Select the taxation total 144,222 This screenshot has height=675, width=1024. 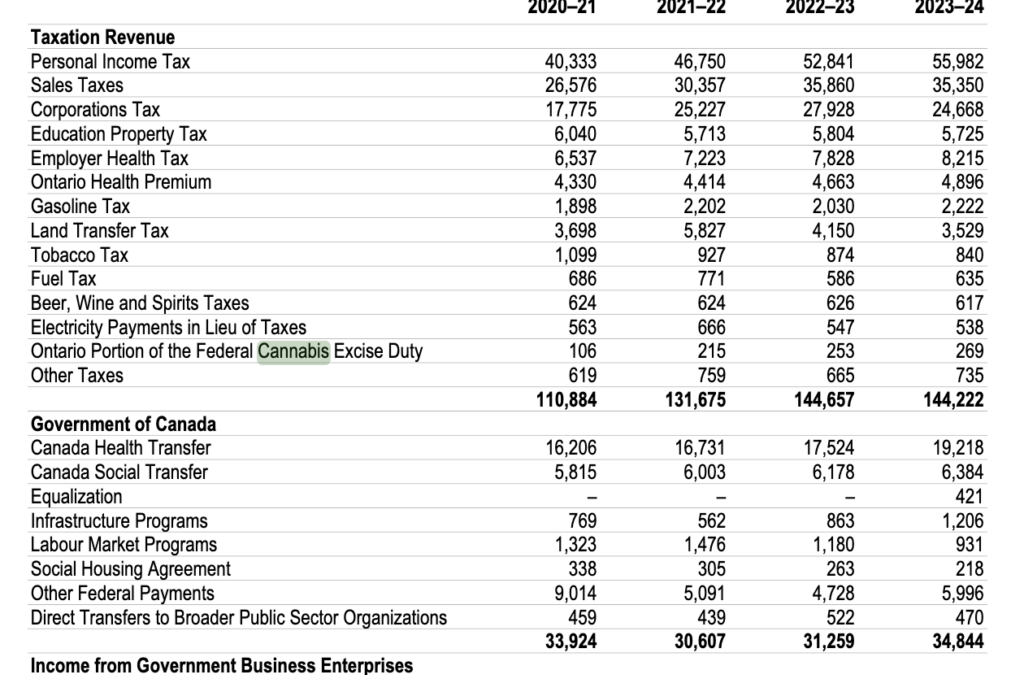point(953,400)
